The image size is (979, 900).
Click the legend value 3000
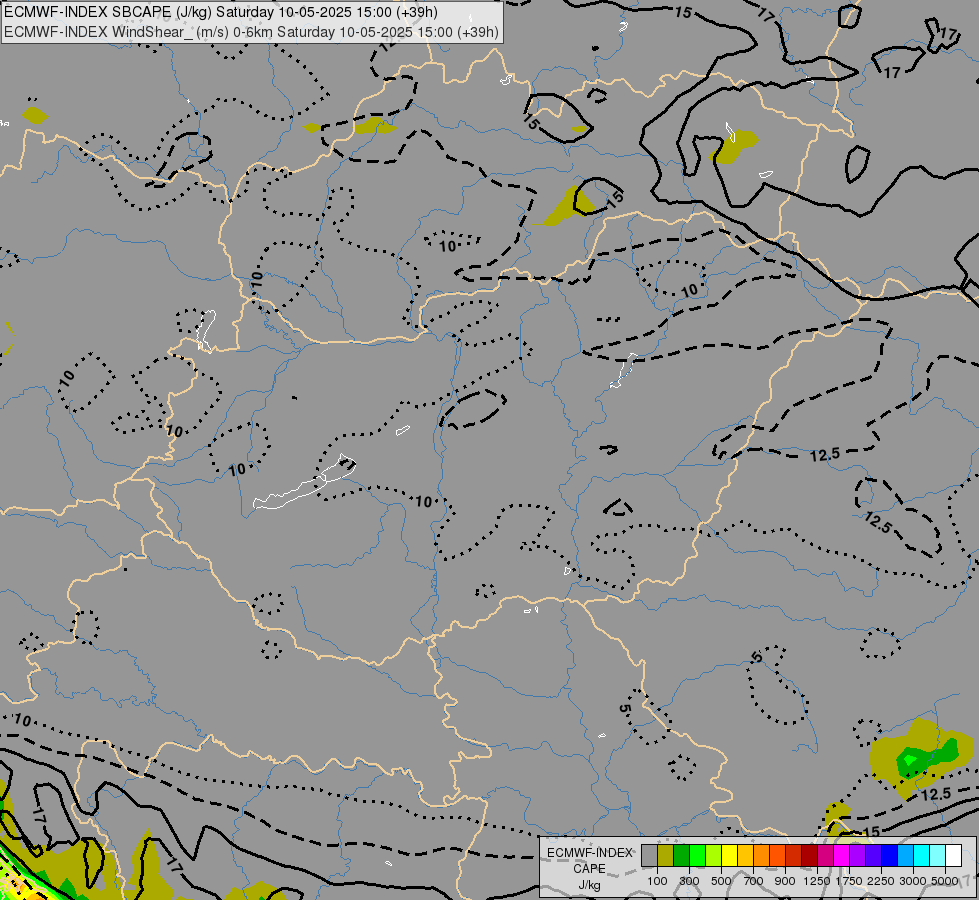click(x=913, y=881)
